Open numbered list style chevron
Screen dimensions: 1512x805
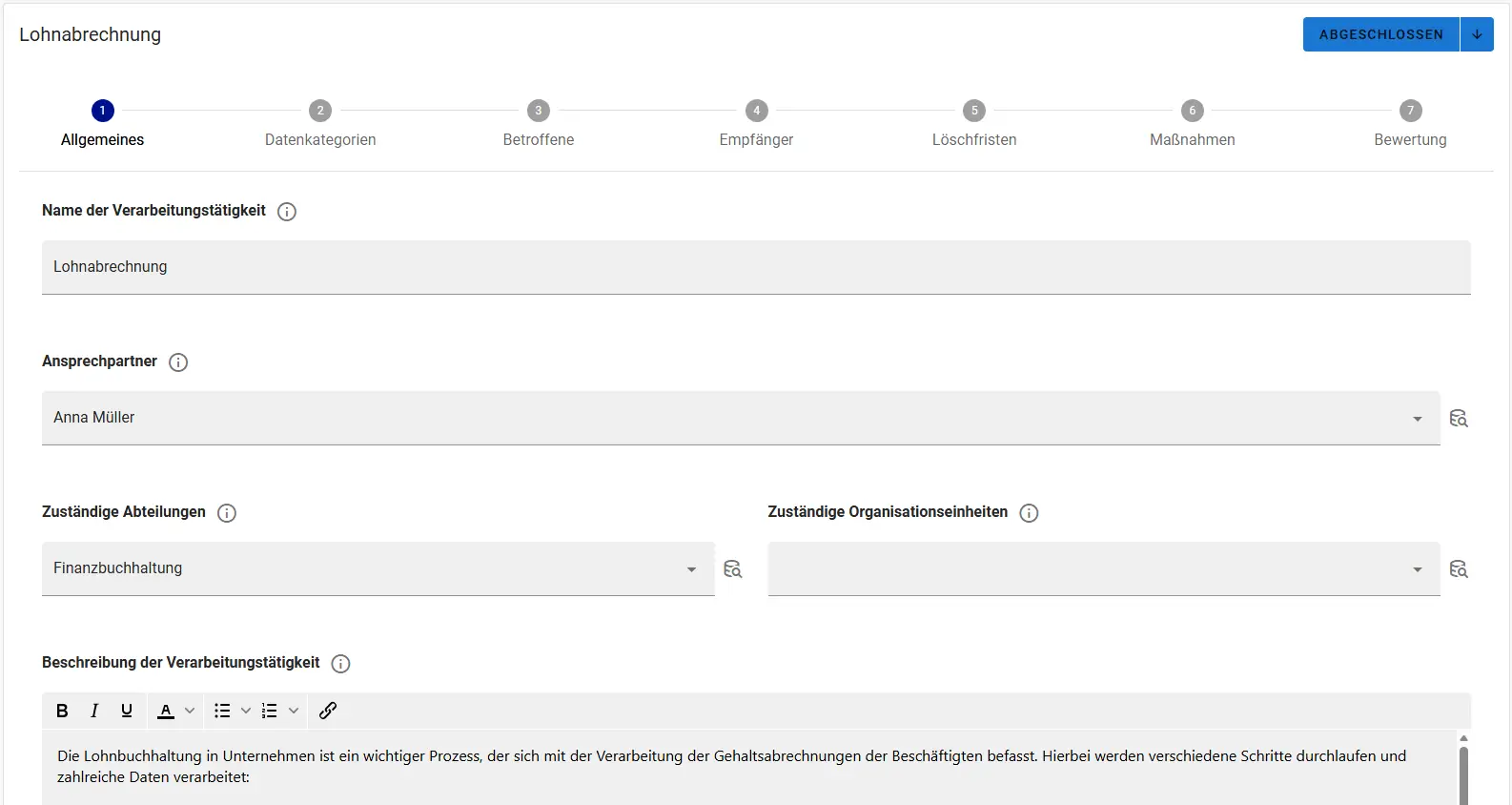pyautogui.click(x=294, y=711)
